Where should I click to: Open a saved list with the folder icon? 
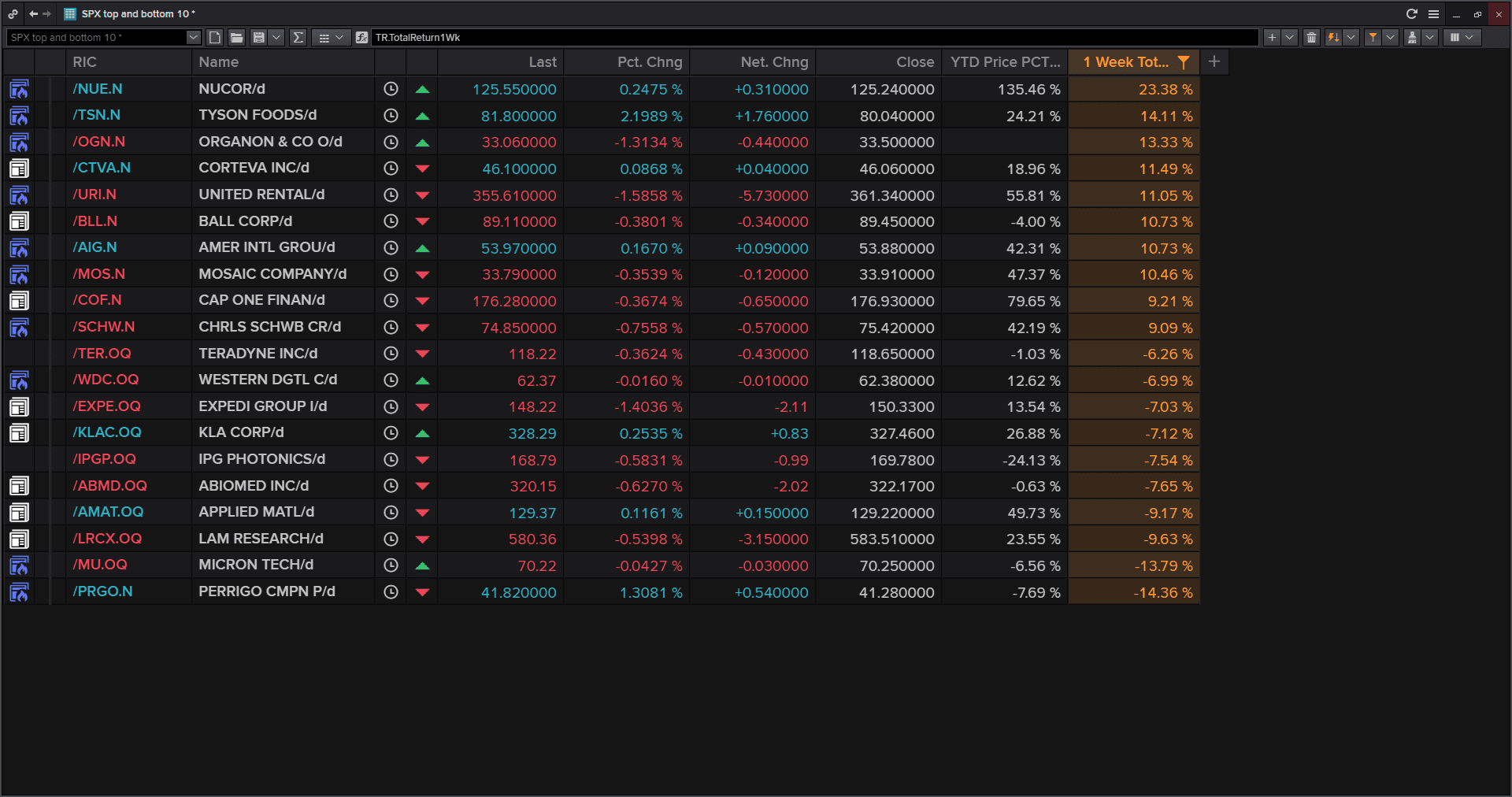[x=236, y=37]
